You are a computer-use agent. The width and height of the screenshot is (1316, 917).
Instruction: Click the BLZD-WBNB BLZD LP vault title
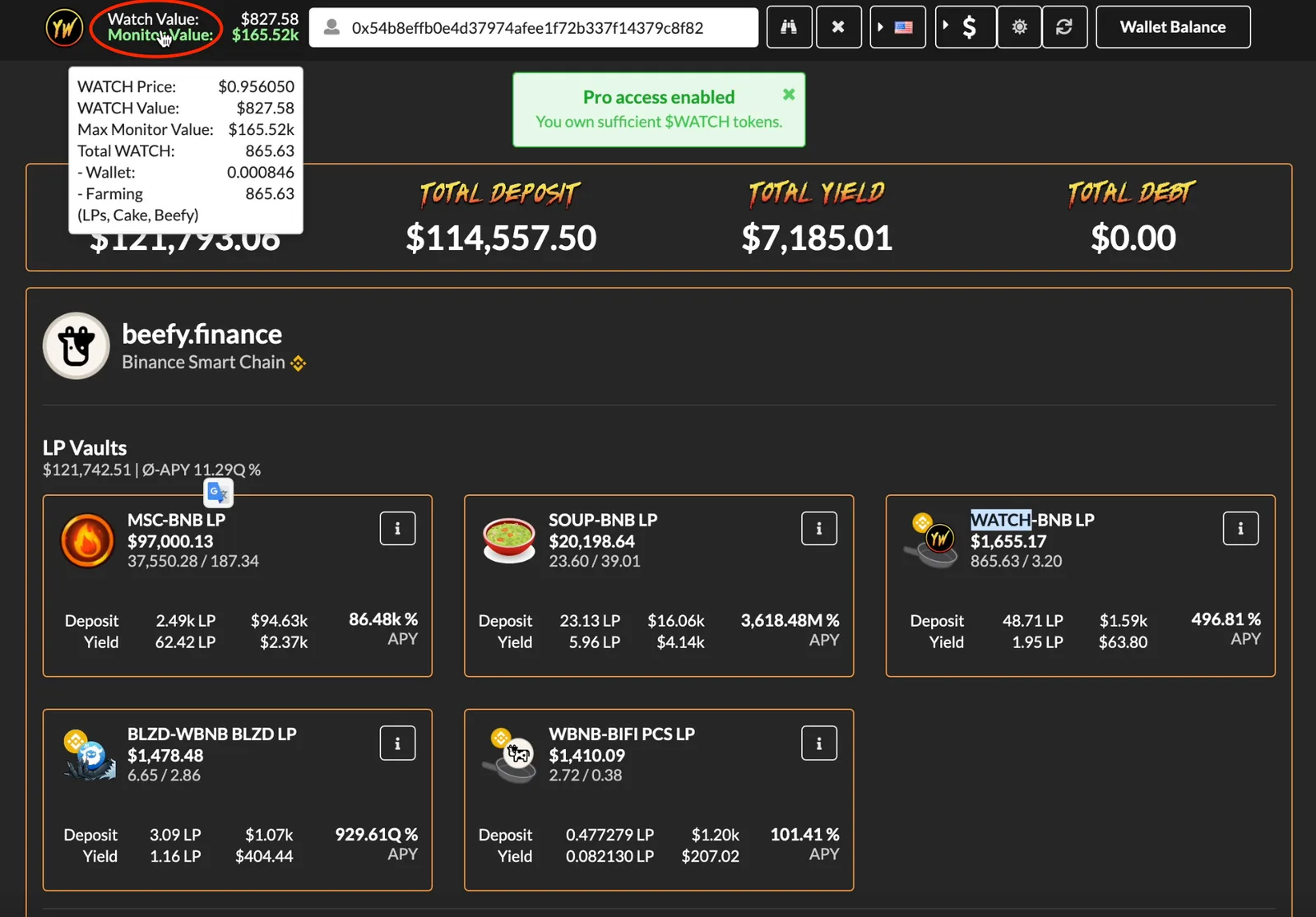click(211, 734)
